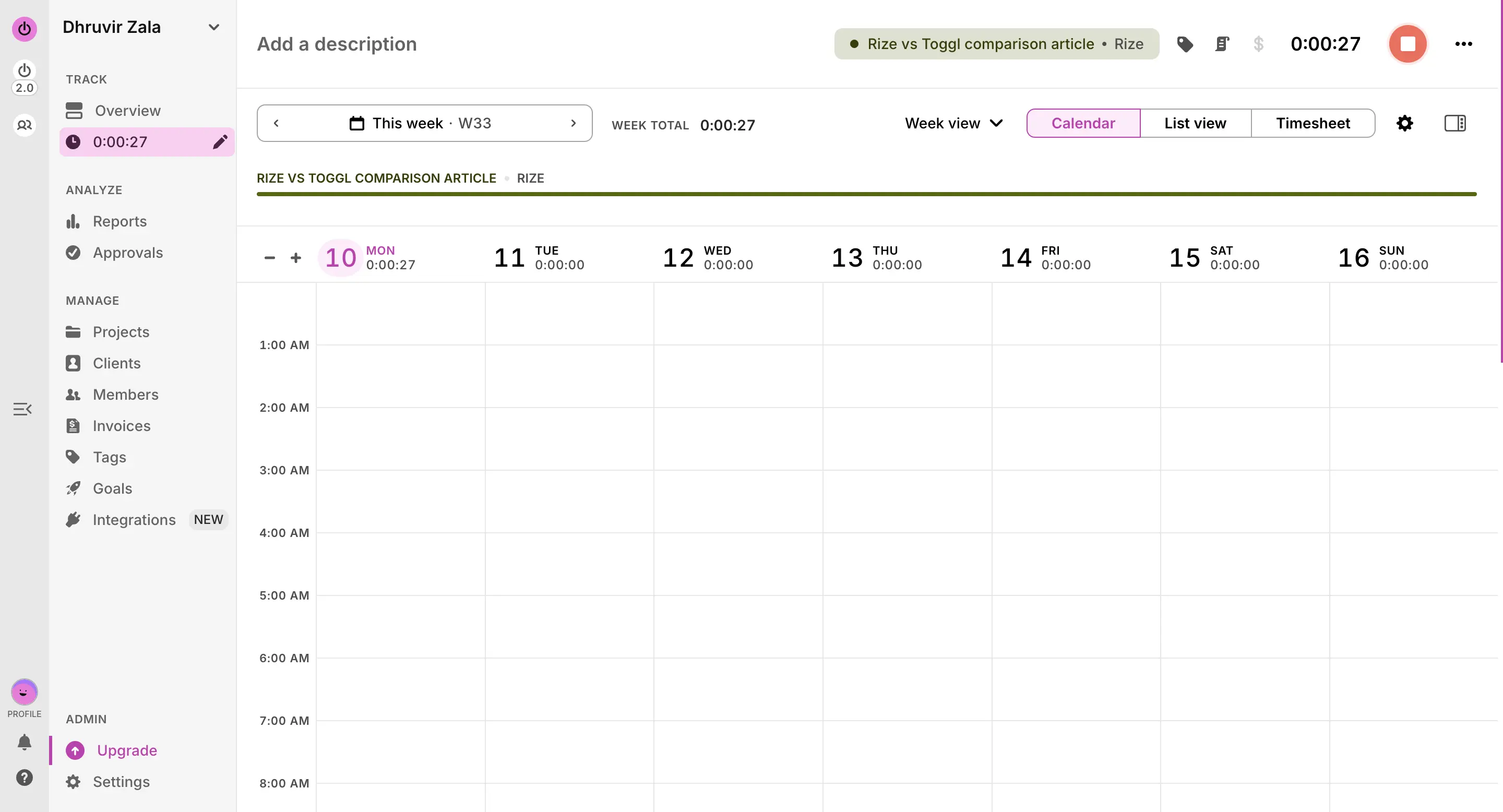Zoom out calendar with minus icon

pos(269,257)
